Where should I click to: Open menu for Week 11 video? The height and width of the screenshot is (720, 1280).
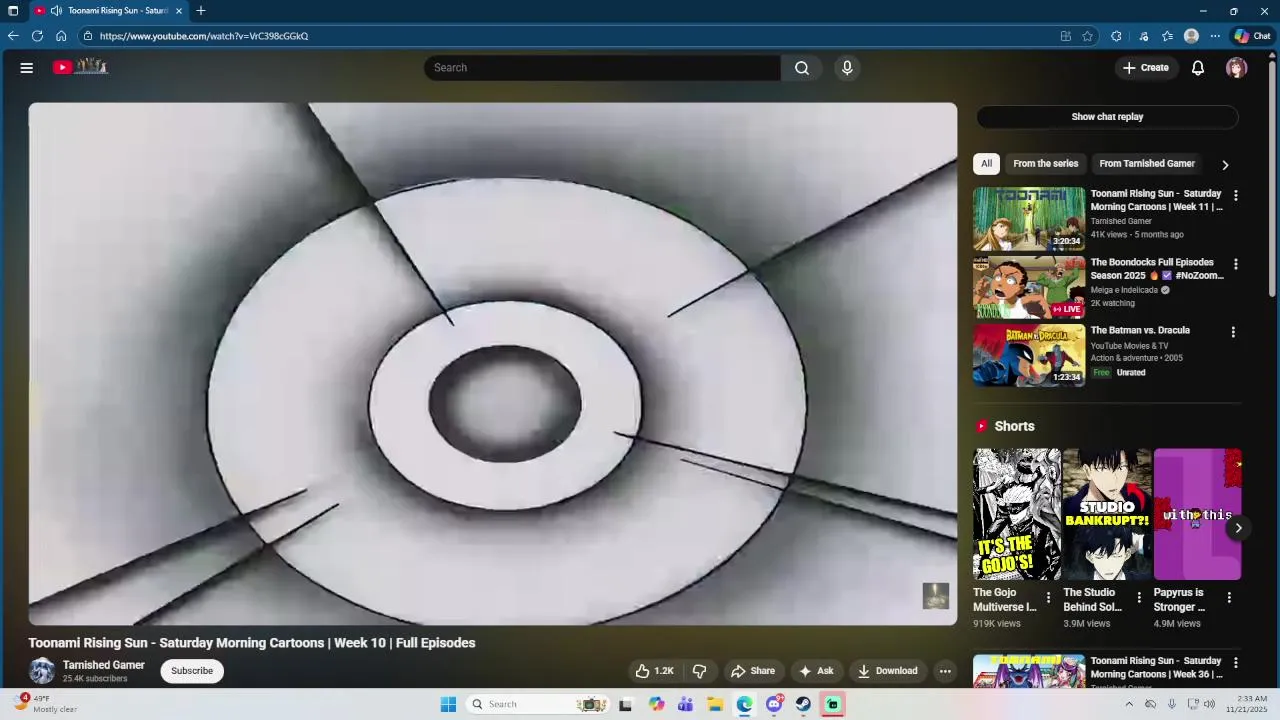point(1235,196)
